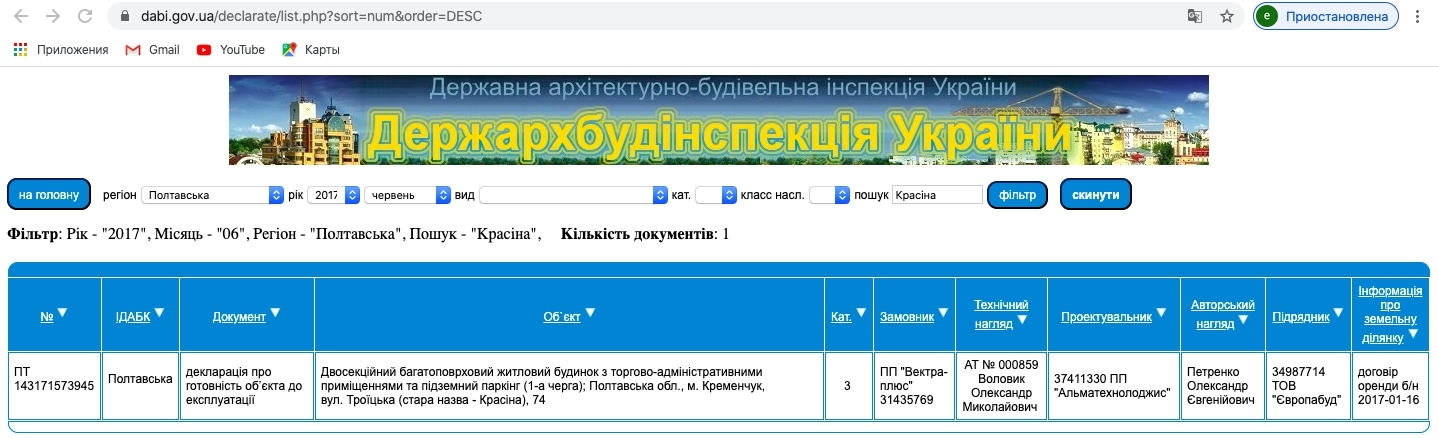Select the Петренко Олександр Євгенійович cell
The width and height of the screenshot is (1439, 438).
pyautogui.click(x=1223, y=386)
